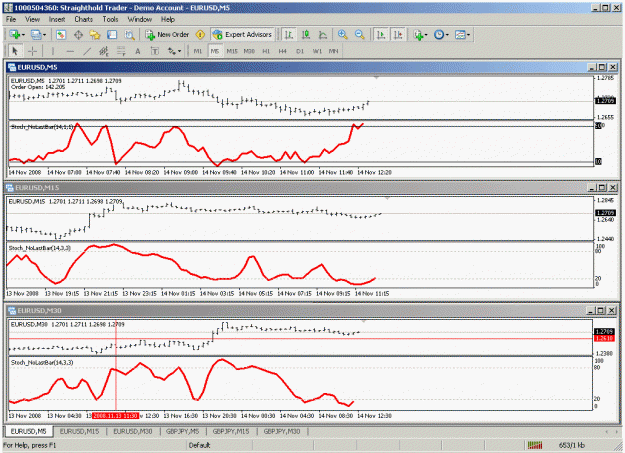Select the crosshair tool
Screen dimensions: 625x453
32,51
